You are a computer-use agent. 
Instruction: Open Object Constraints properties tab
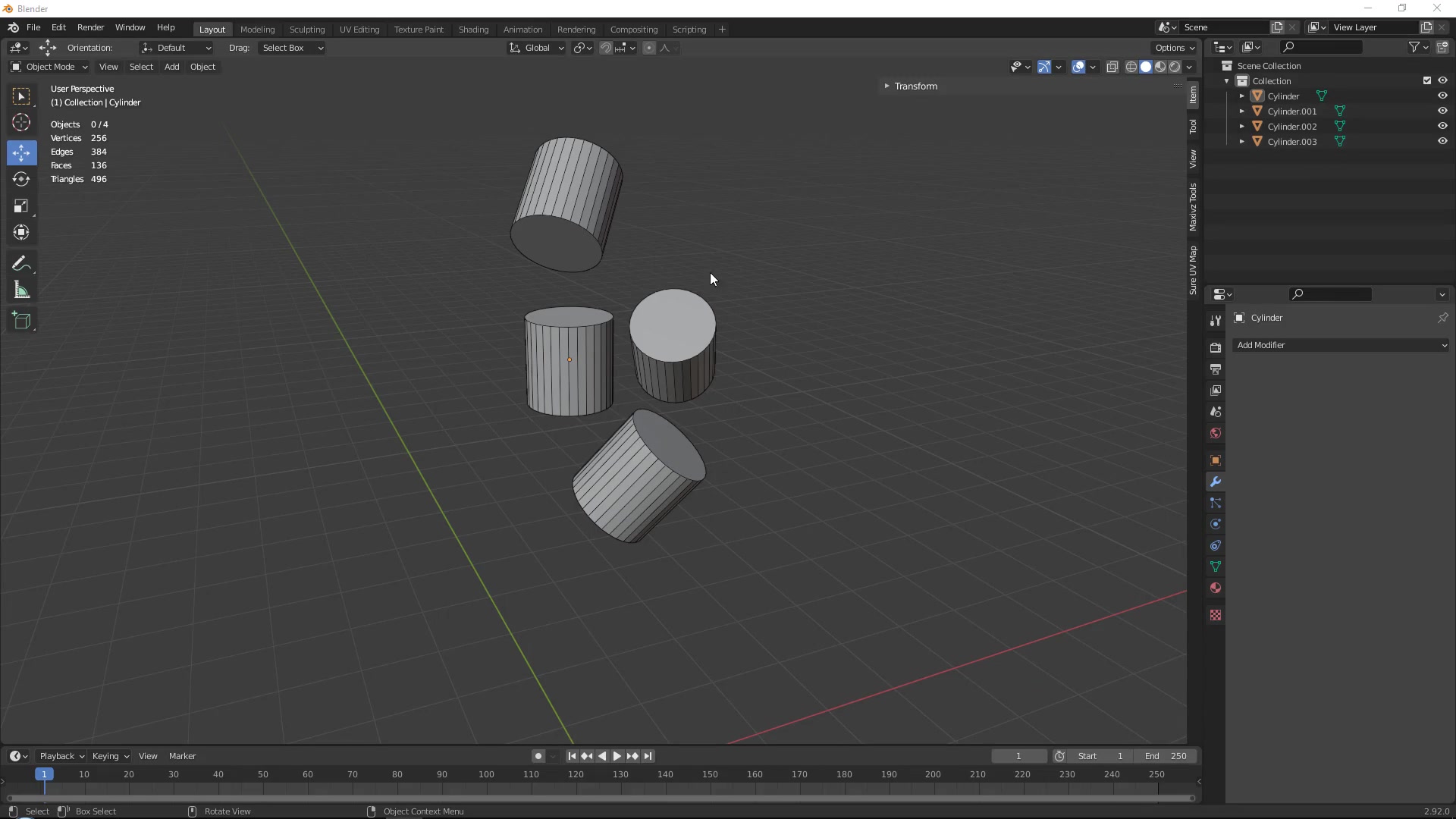click(x=1216, y=545)
